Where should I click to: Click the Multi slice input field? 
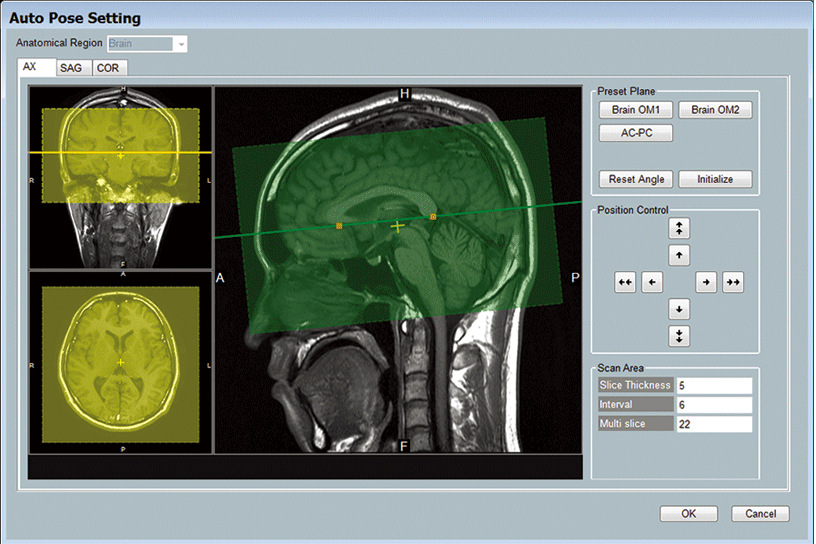pyautogui.click(x=713, y=424)
